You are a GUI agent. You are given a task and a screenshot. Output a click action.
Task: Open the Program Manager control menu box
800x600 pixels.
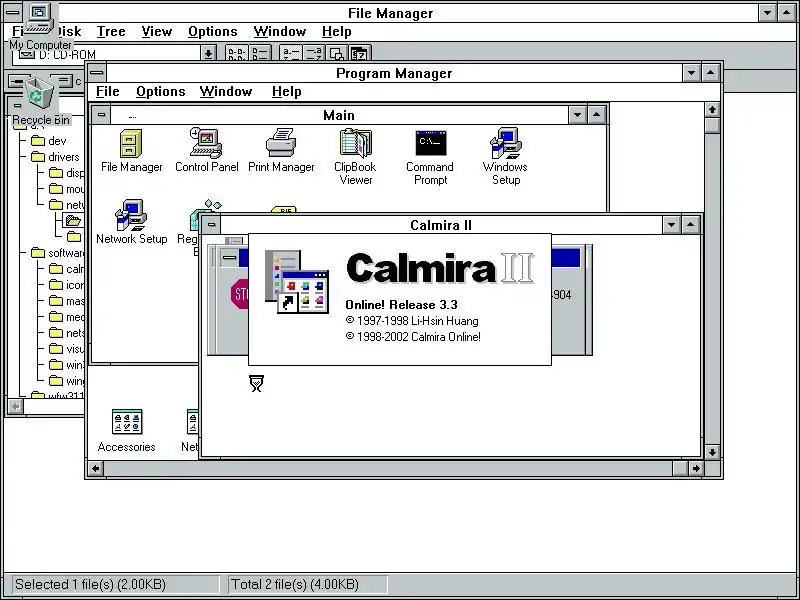click(97, 73)
